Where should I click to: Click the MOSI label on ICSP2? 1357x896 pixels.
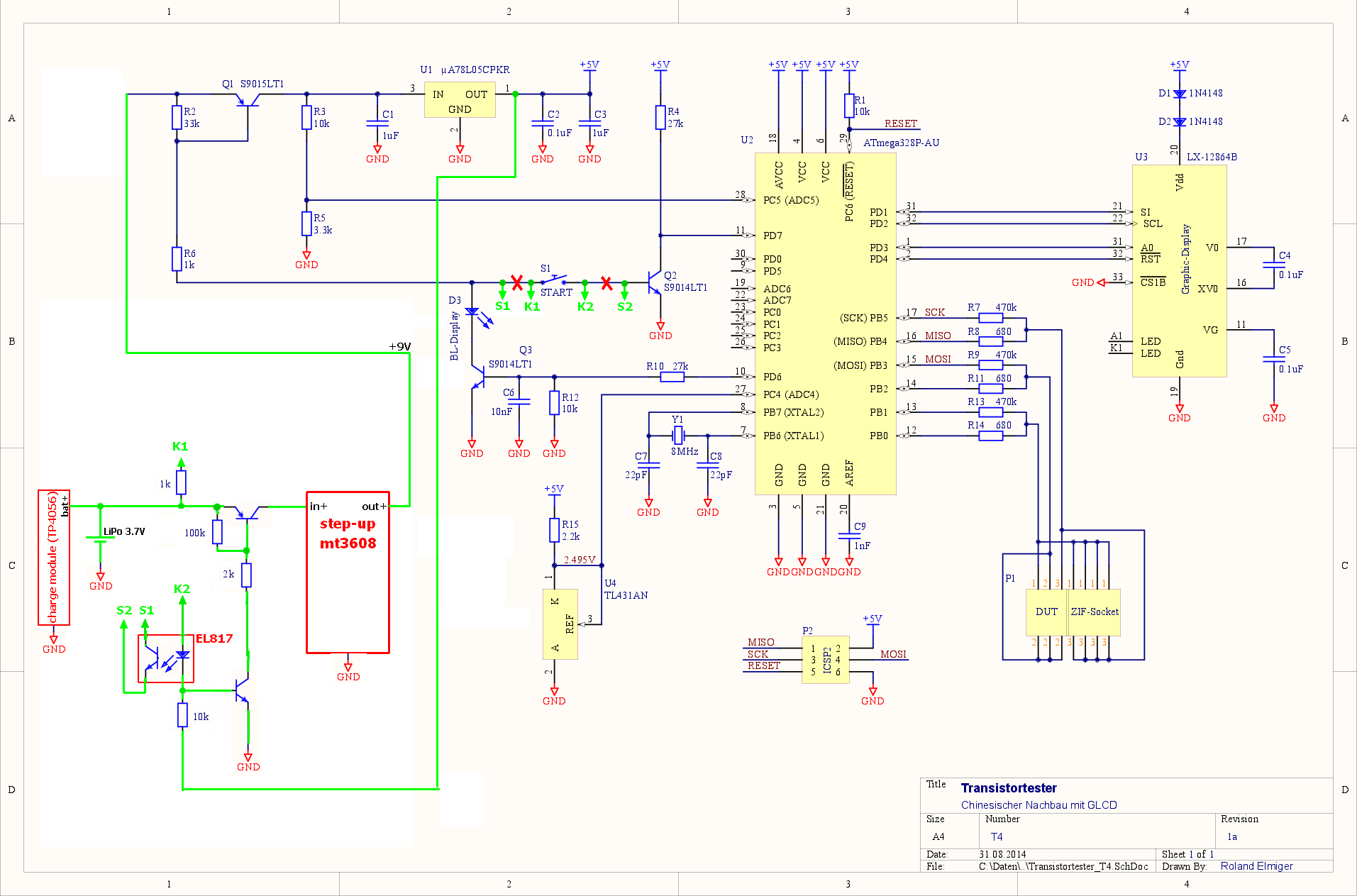point(893,654)
